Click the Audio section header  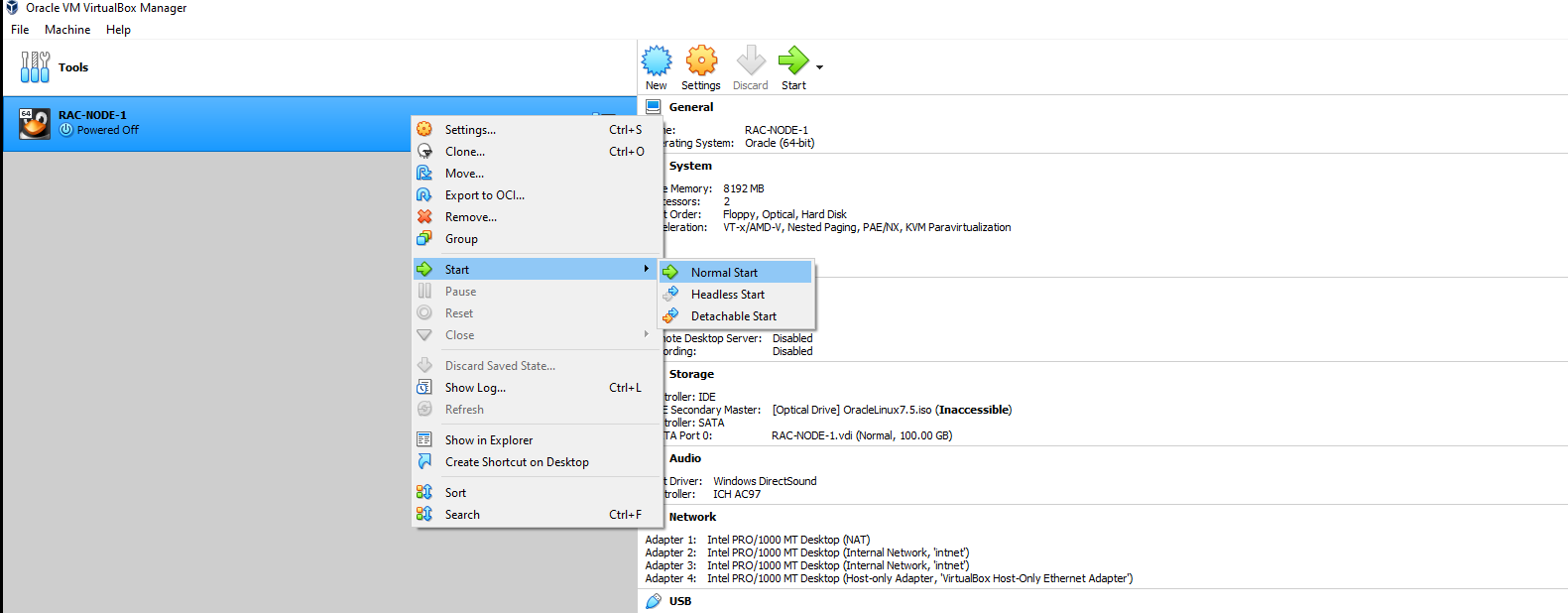click(685, 458)
